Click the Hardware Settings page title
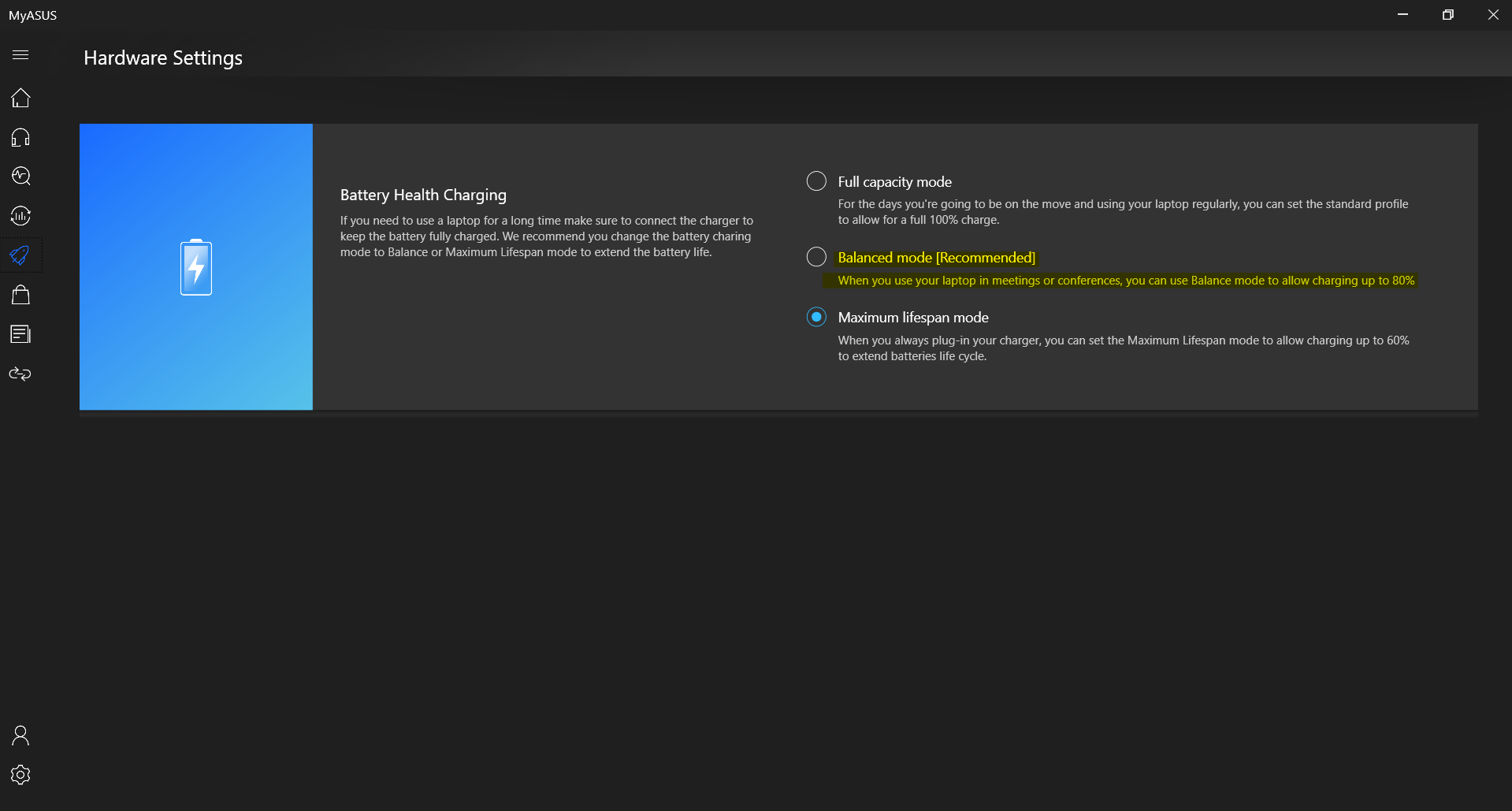 coord(163,58)
